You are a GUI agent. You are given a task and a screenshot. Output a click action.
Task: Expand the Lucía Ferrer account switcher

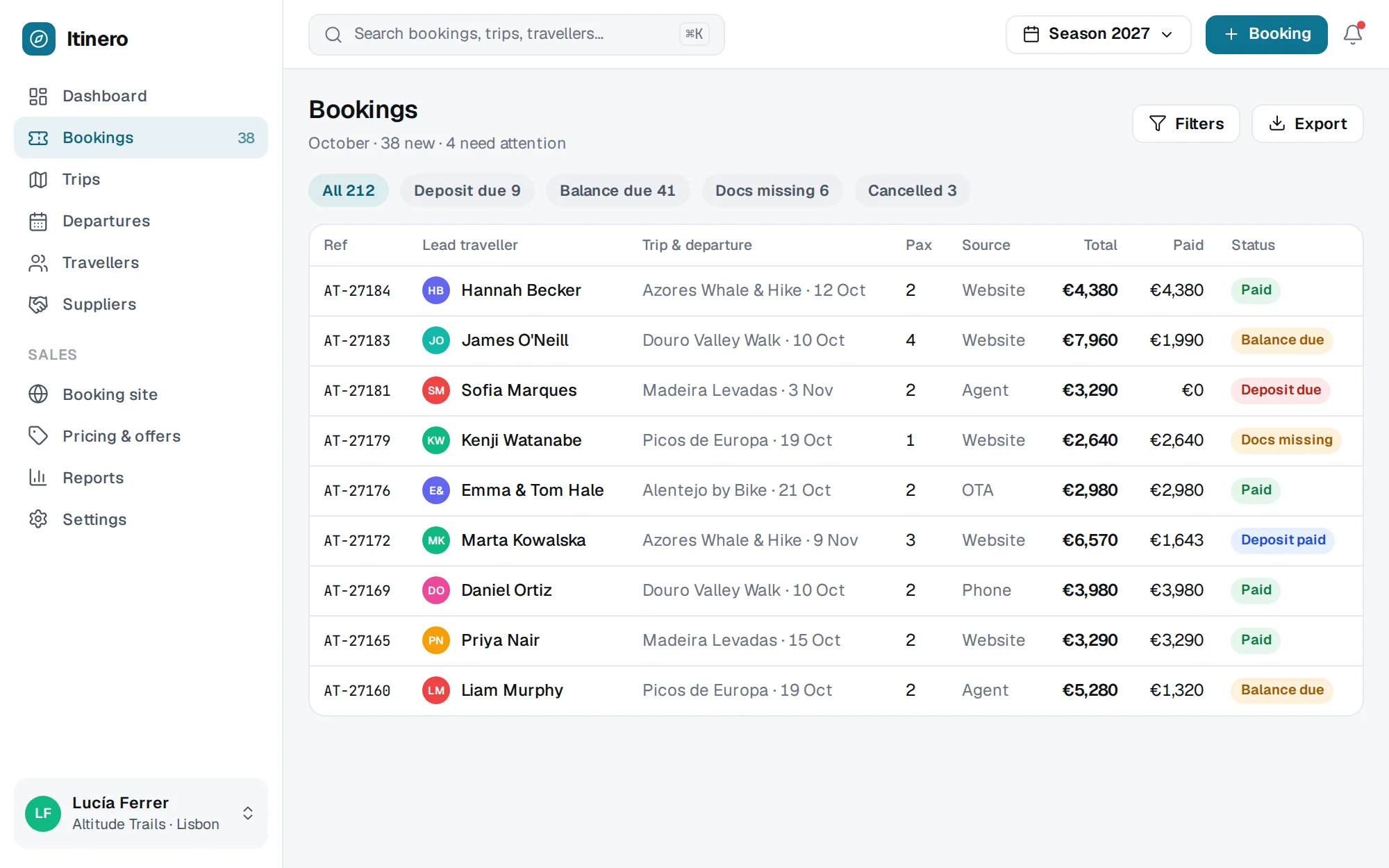coord(248,813)
